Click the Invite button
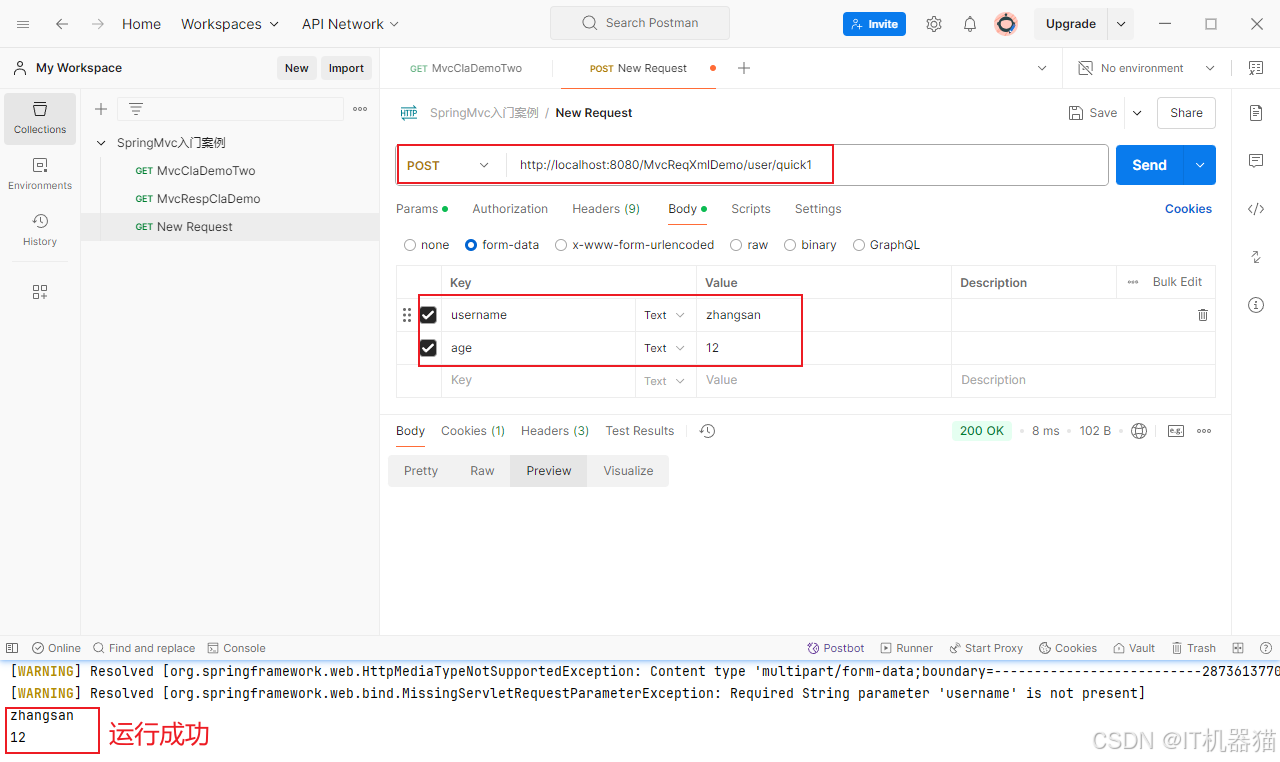This screenshot has height=762, width=1280. [874, 24]
